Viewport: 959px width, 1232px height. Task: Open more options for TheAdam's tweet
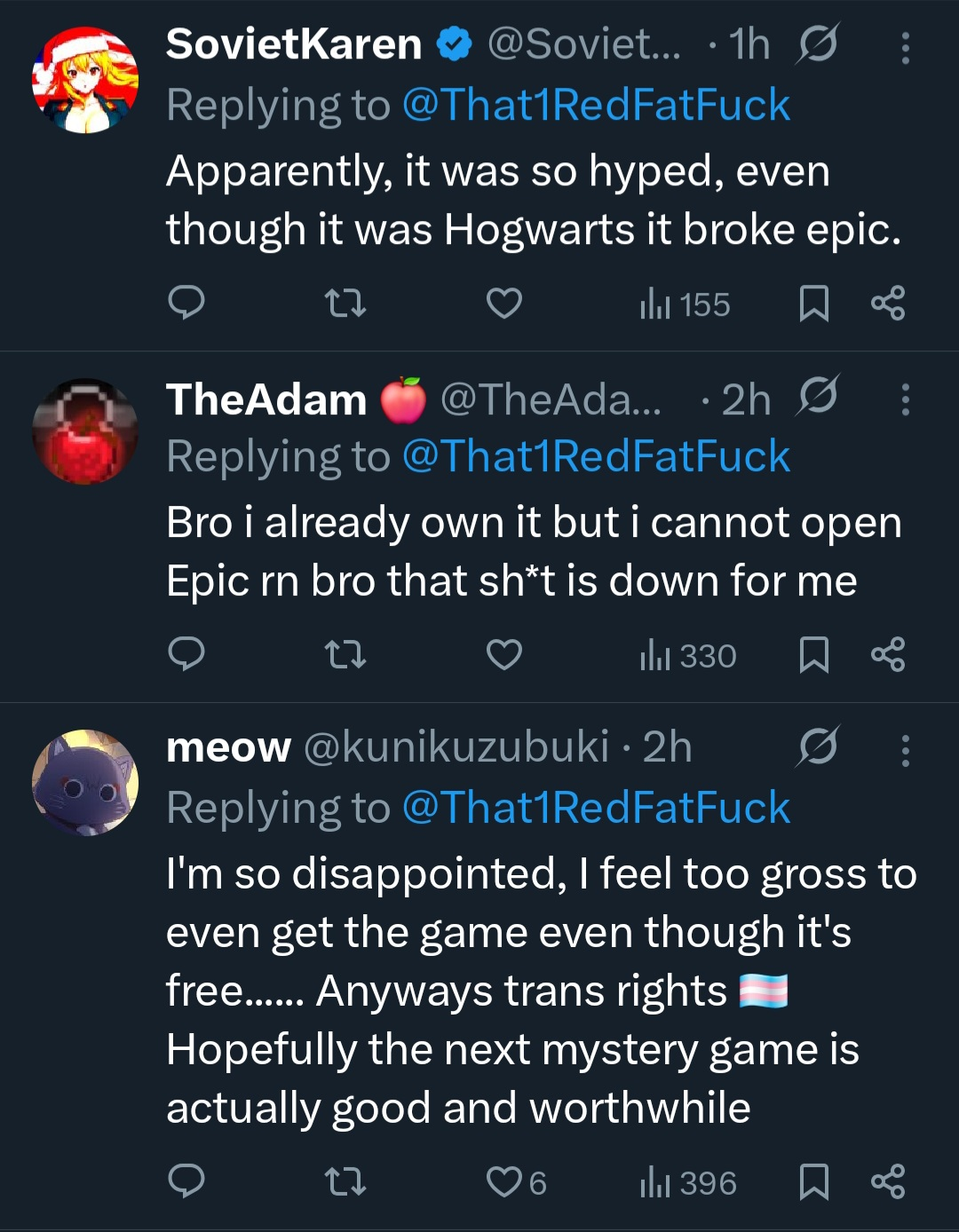tap(905, 399)
